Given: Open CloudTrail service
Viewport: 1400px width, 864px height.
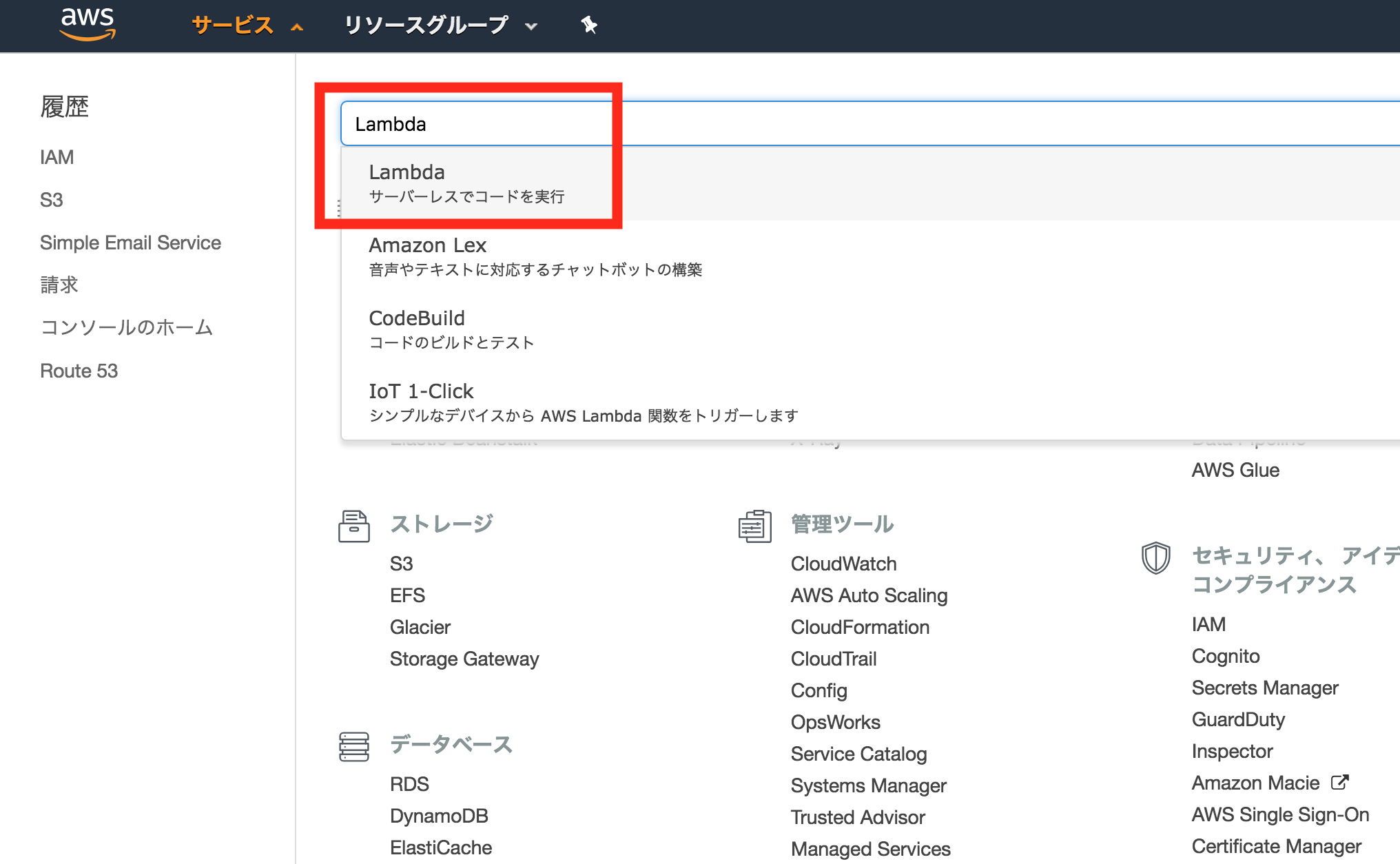Looking at the screenshot, I should coord(834,659).
